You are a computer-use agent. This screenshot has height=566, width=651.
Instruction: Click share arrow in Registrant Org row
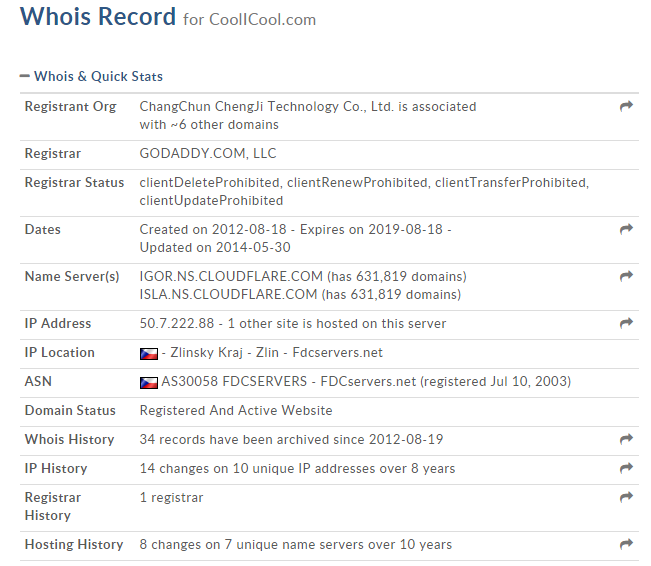(x=626, y=106)
